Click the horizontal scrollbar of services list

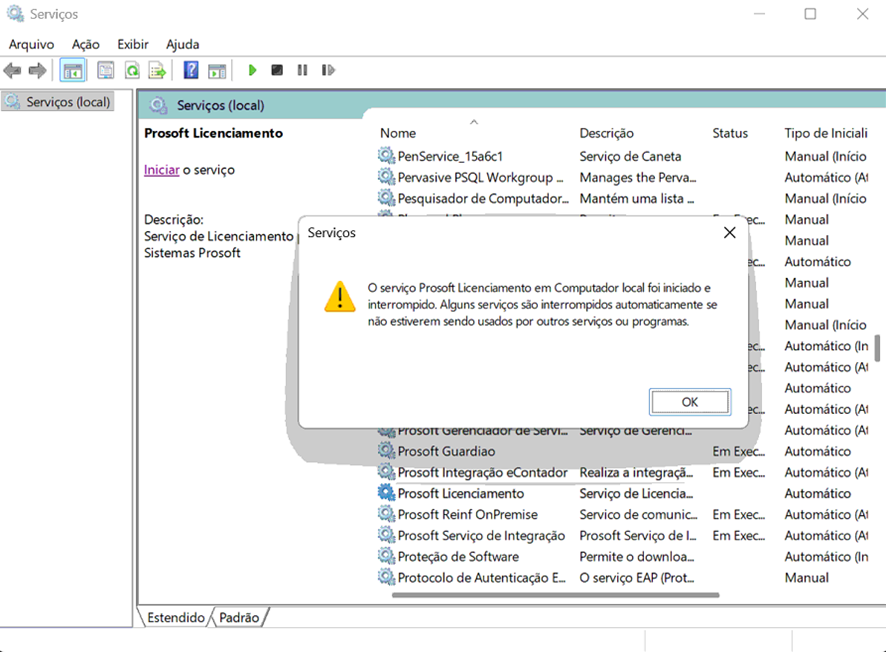pos(555,594)
